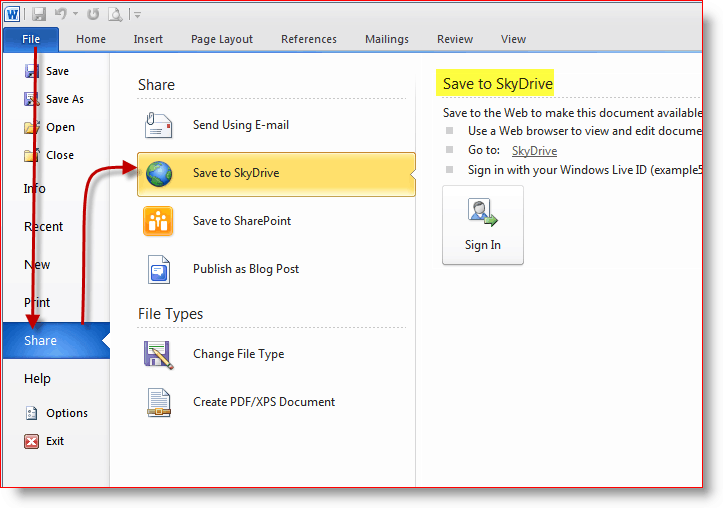
Task: Click the Save floppy disk icon in sidebar
Action: coord(32,71)
